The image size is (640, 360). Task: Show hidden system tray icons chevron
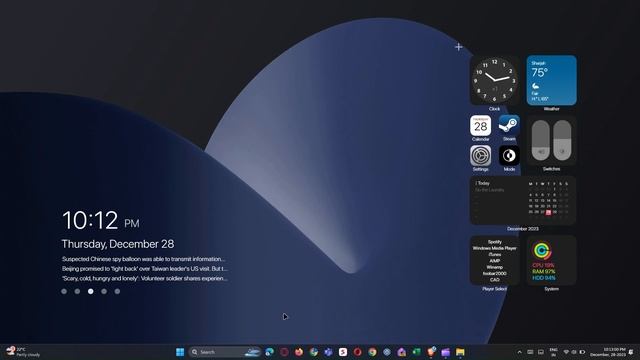(x=520, y=352)
